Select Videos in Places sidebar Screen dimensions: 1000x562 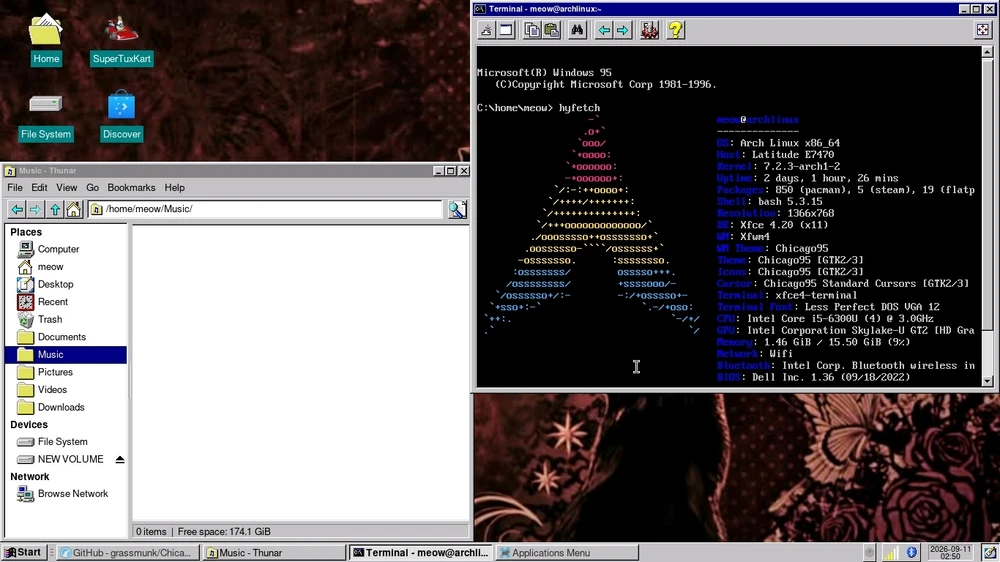pos(66,390)
